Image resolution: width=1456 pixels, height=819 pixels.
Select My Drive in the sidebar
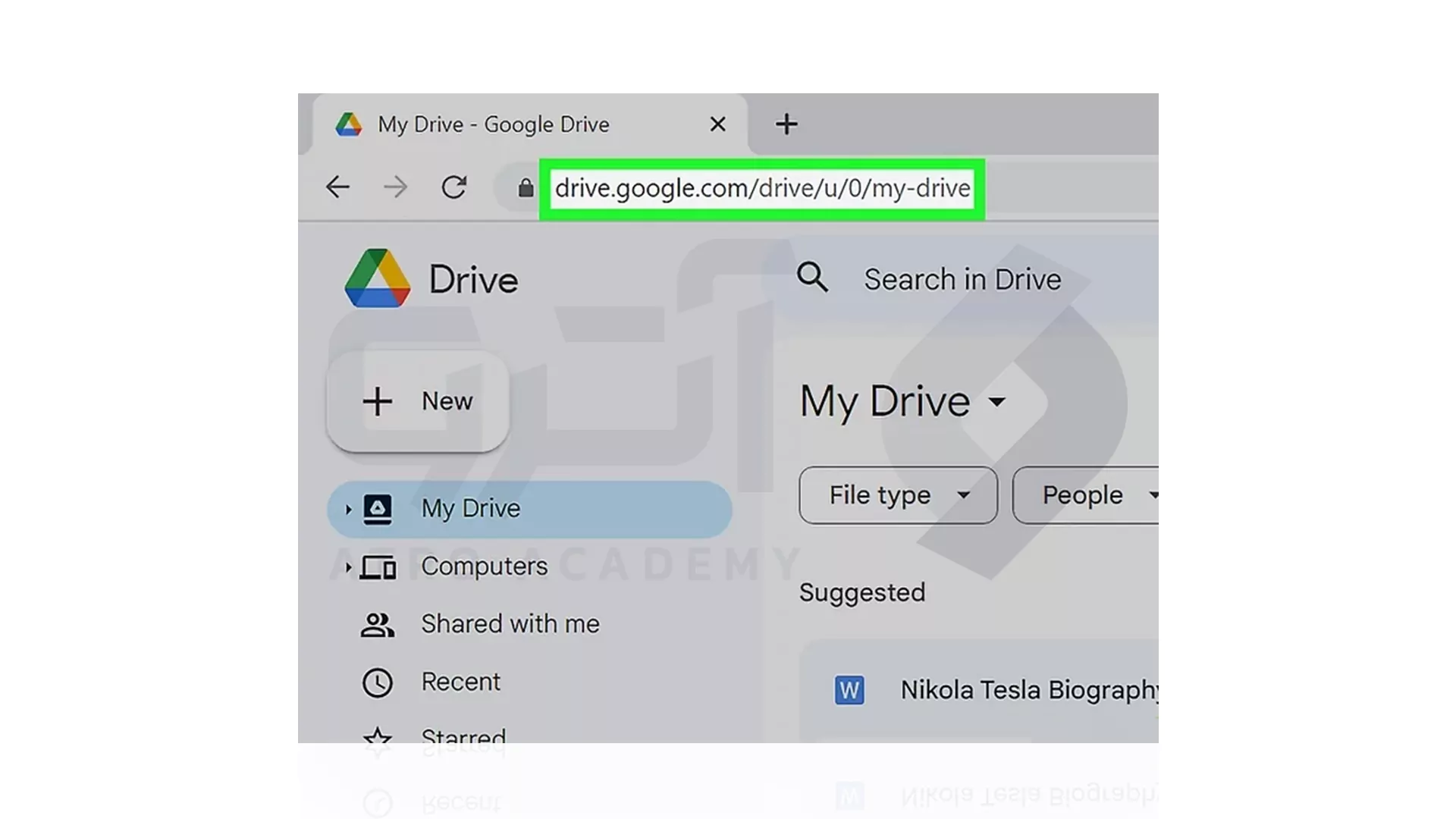(x=529, y=509)
